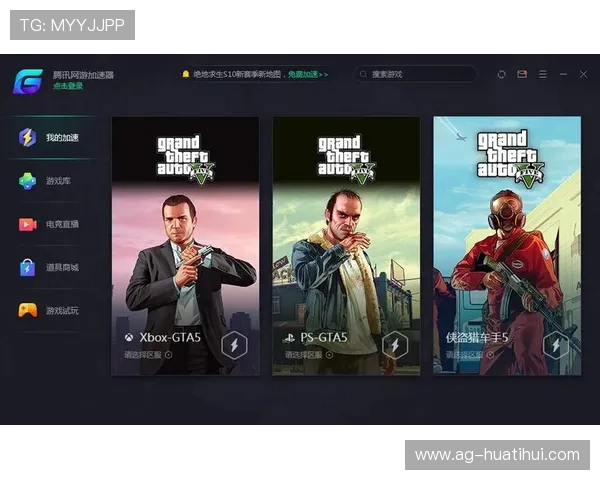Click the 免费加速 link in announcement

(x=307, y=74)
